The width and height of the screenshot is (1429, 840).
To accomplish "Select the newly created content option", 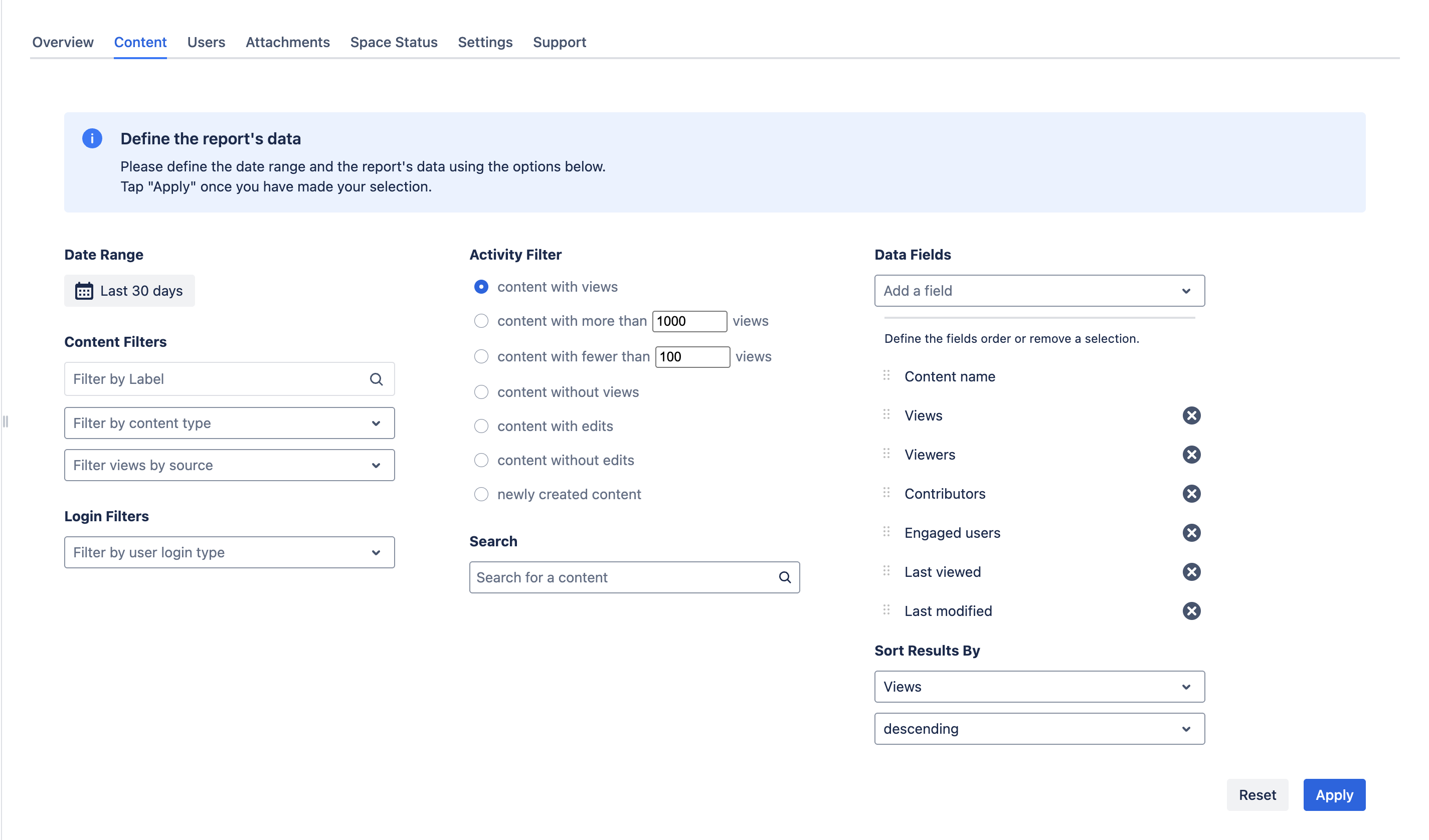I will click(481, 494).
